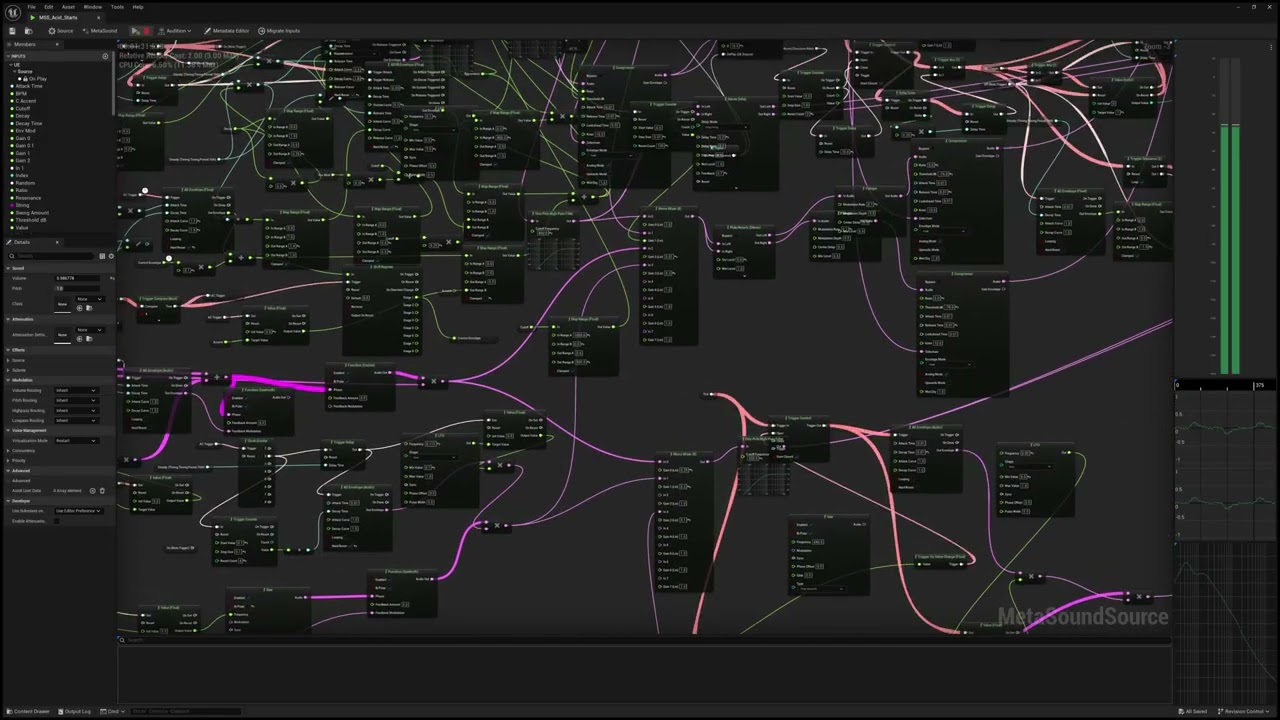Open Virtualization Mode Restart dropdown
1280x720 pixels.
coord(76,440)
